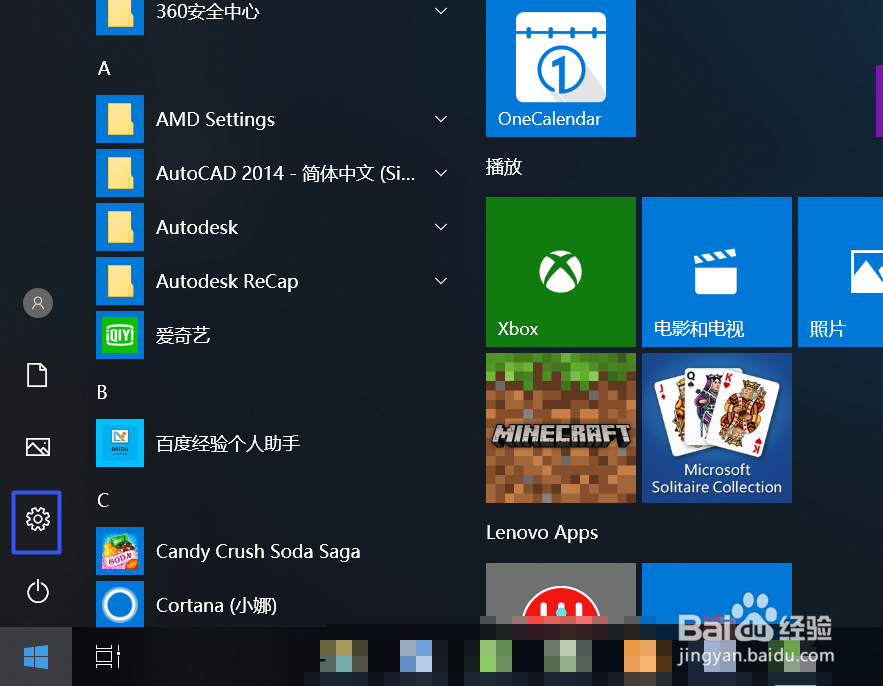The image size is (883, 686).
Task: Open the 360安全中心 folder icon
Action: [x=120, y=16]
